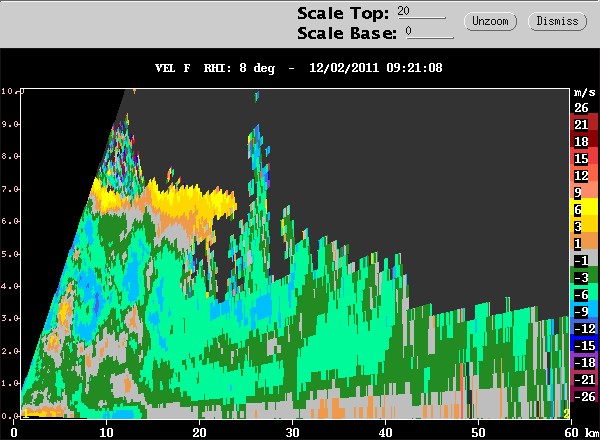Pick the -18 m/s purple swatch
Screen dimensions: 600x440
(584, 362)
